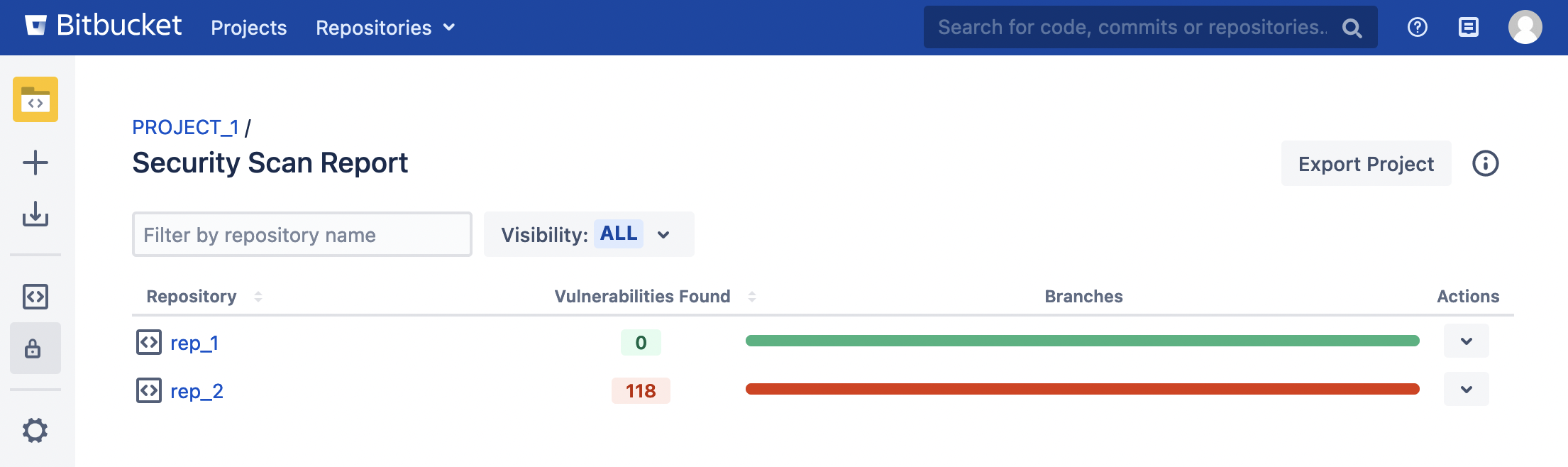Select the security lock icon in sidebar
This screenshot has height=467, width=1568.
click(33, 348)
